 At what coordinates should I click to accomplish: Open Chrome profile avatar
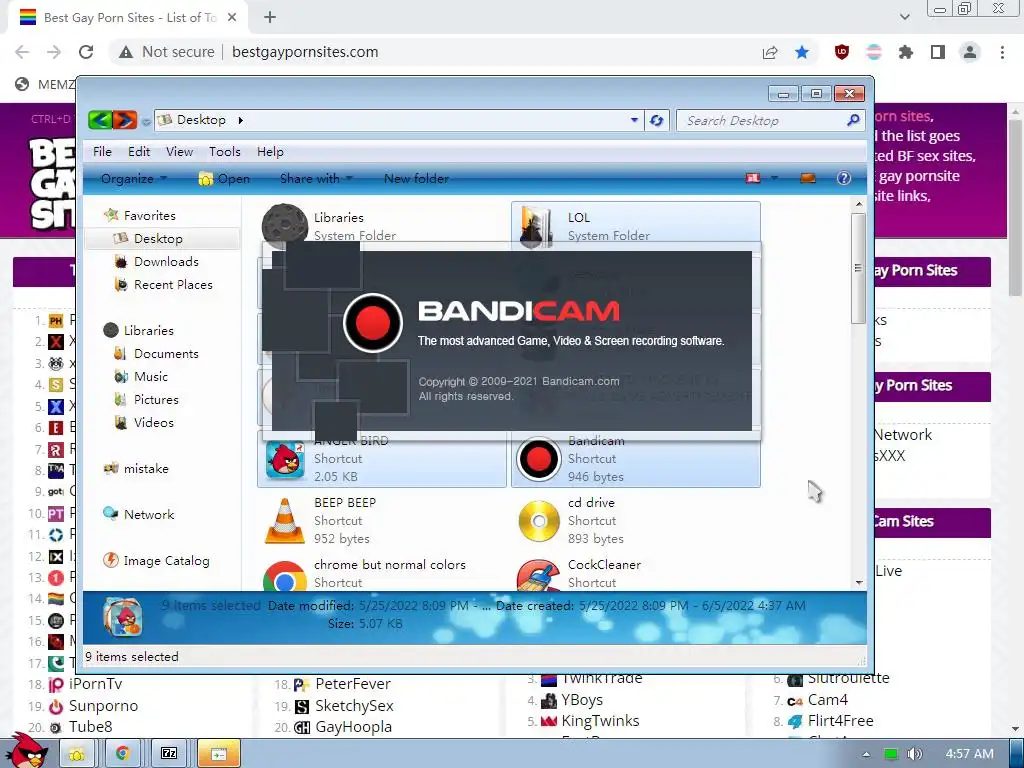click(x=970, y=52)
